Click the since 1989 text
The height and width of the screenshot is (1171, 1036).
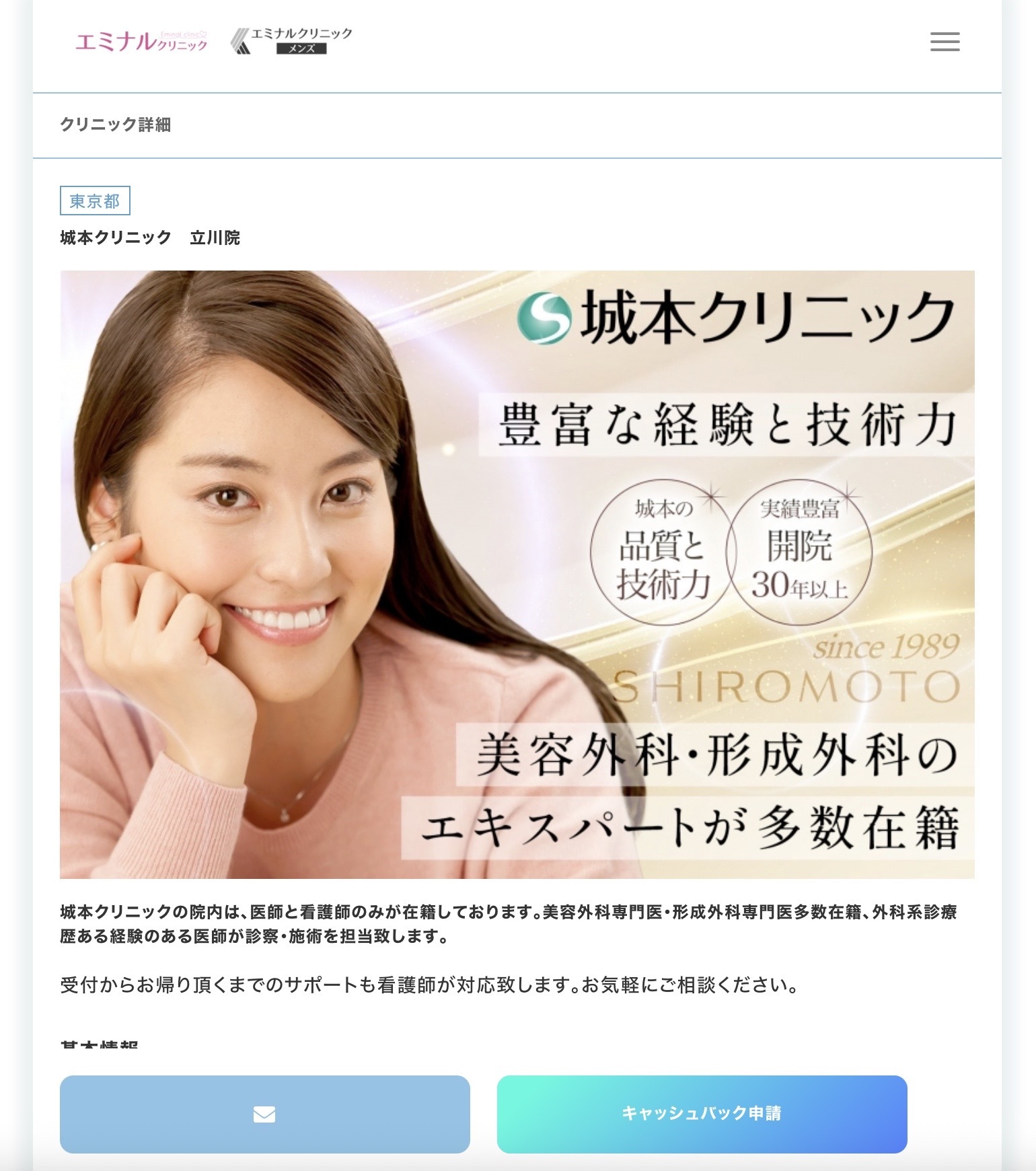886,647
